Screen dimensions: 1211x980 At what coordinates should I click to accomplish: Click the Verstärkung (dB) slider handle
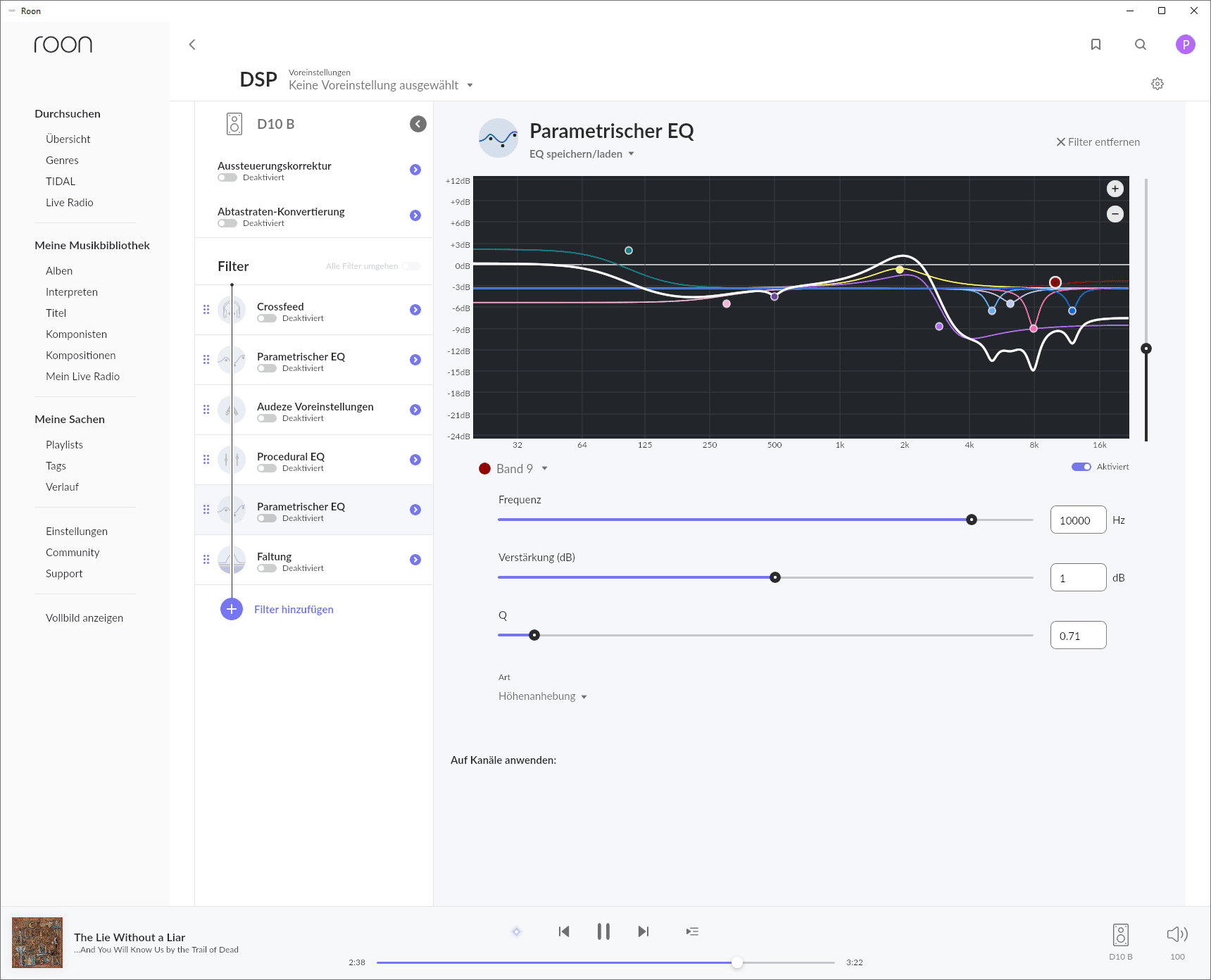[x=775, y=577]
